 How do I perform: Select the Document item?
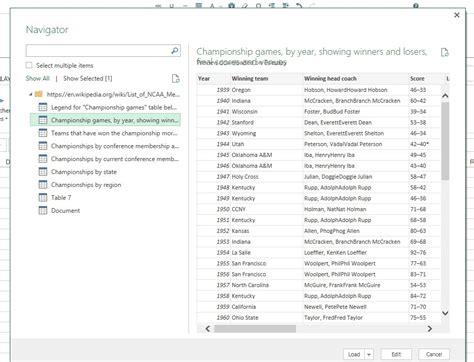point(105,211)
